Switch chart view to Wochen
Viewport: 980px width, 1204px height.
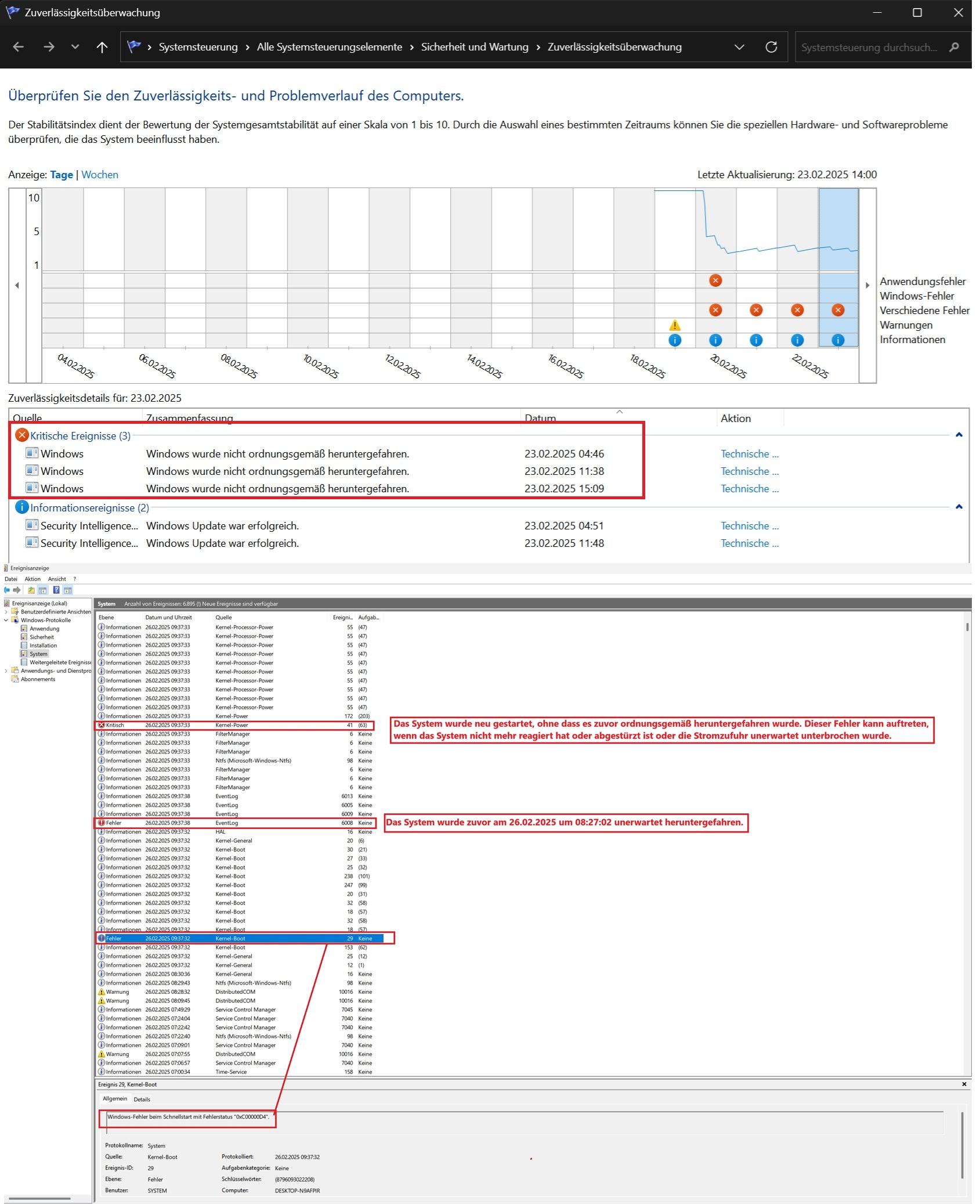tap(100, 175)
